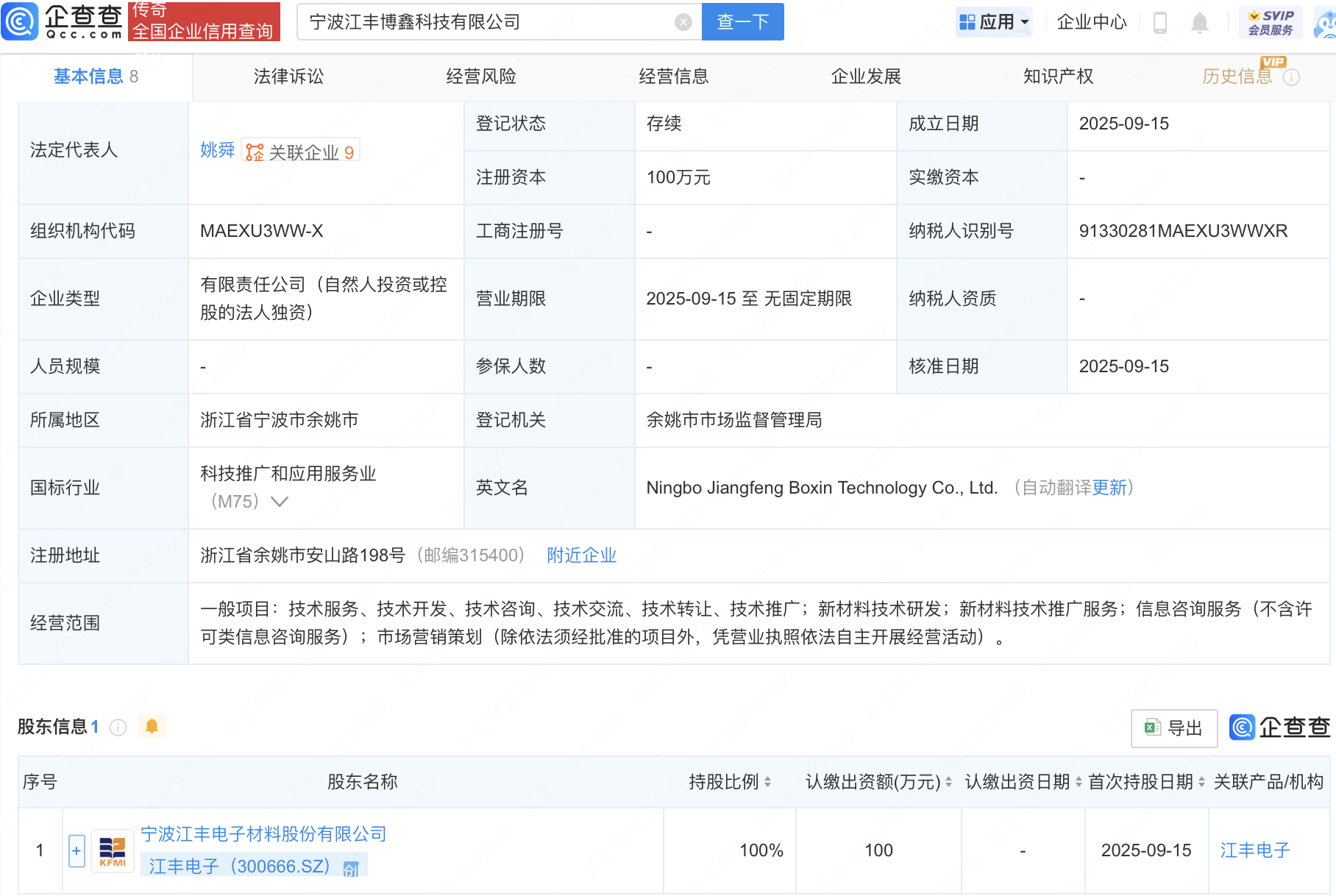The width and height of the screenshot is (1336, 896).
Task: Open the mobile phone app icon
Action: [1160, 23]
